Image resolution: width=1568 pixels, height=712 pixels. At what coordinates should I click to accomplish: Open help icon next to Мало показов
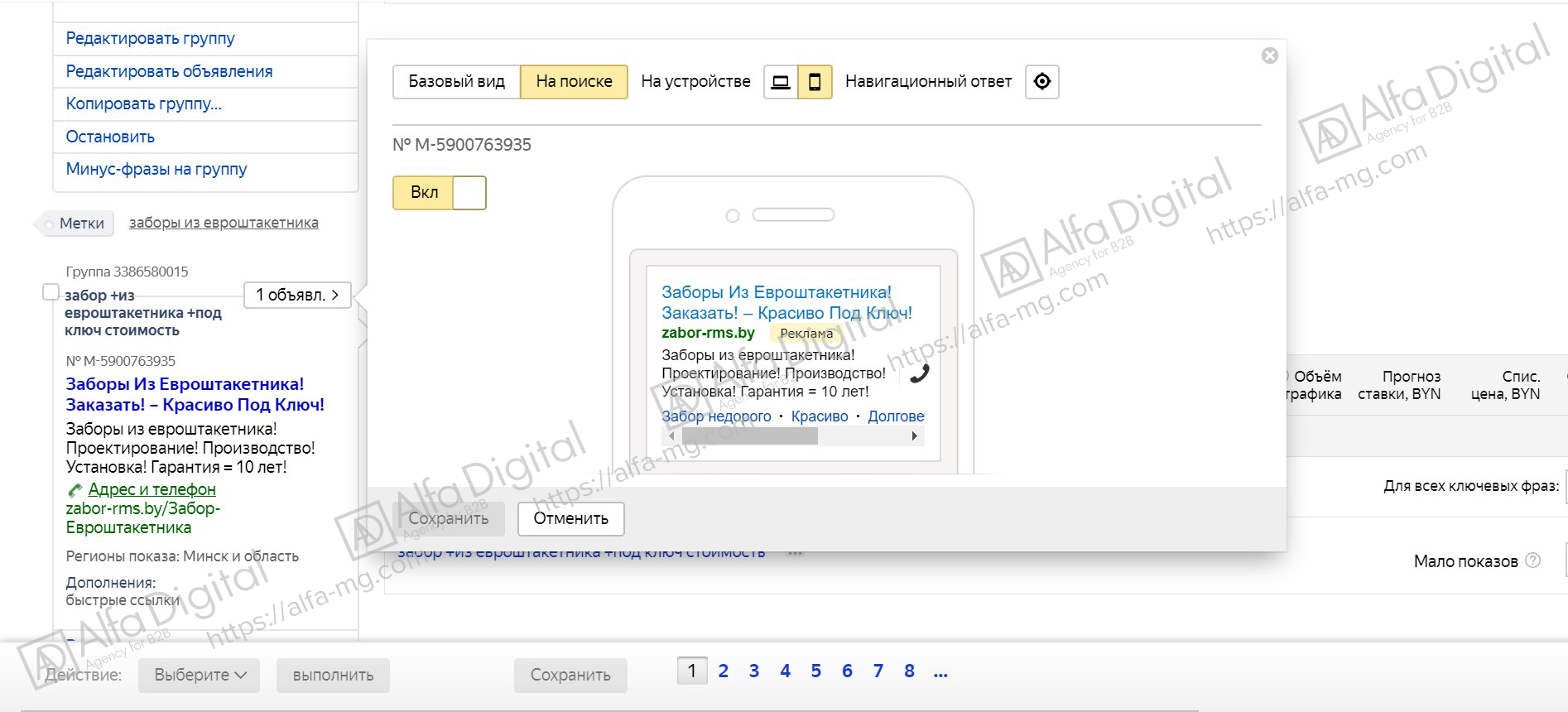1532,560
